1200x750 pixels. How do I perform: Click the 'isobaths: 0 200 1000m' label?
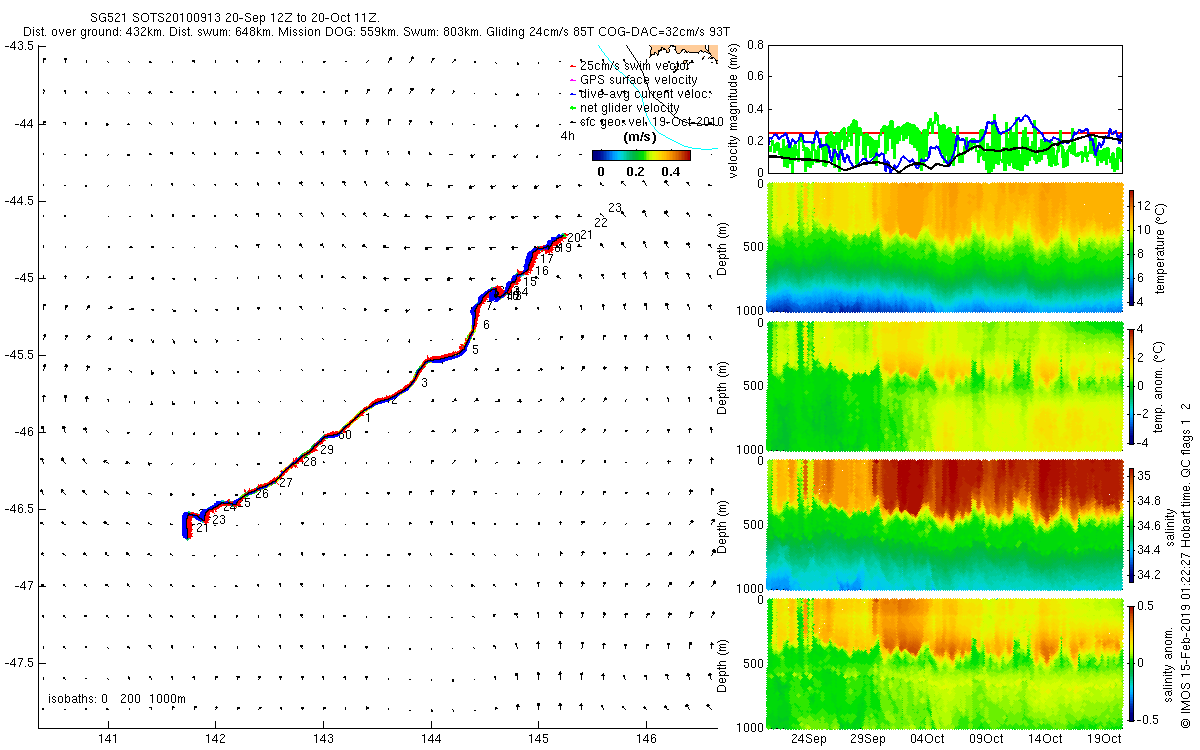tap(117, 698)
